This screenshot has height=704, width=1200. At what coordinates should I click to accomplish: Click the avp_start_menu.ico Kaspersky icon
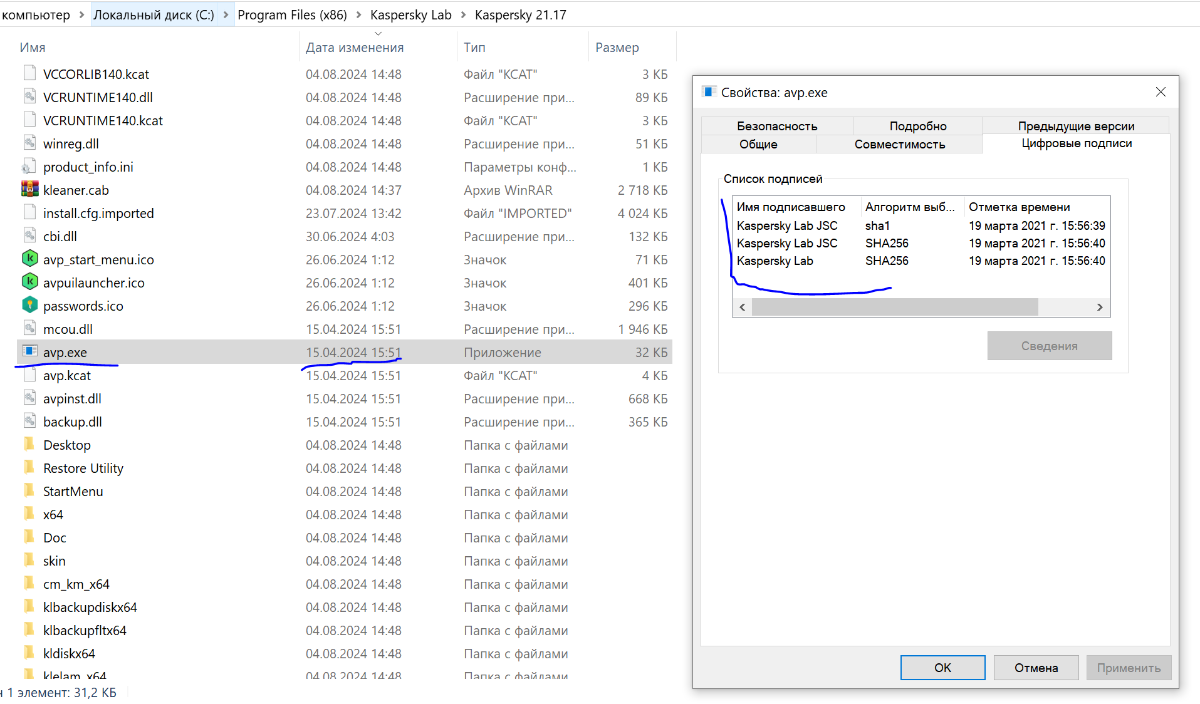(29, 259)
